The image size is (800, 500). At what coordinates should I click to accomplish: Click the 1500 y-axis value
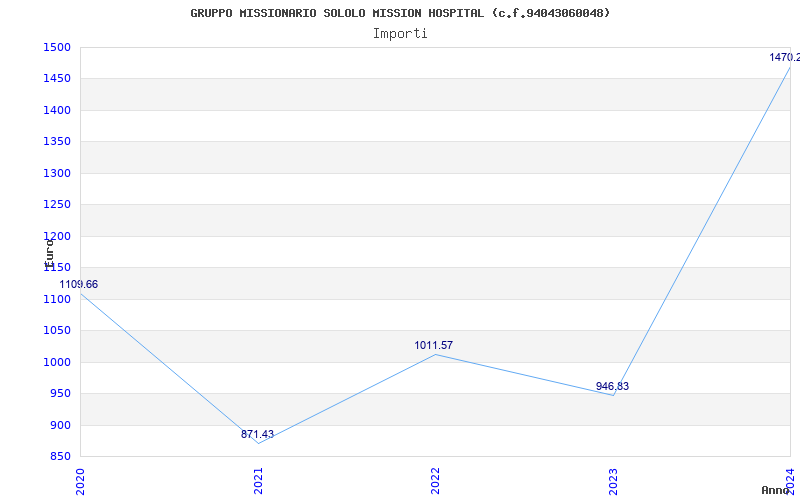57,47
